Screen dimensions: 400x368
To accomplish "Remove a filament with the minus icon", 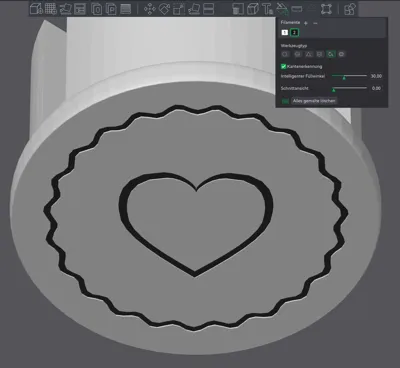I will click(x=315, y=23).
